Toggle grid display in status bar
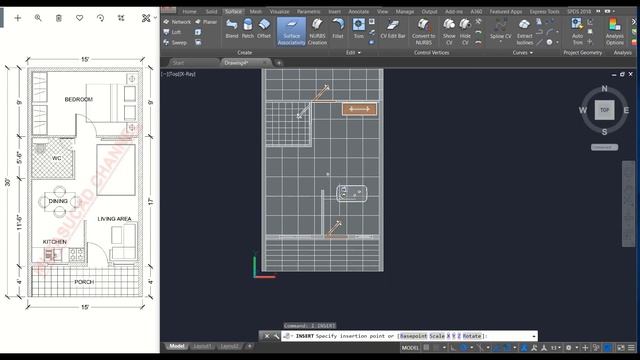The height and width of the screenshot is (360, 640). click(426, 348)
